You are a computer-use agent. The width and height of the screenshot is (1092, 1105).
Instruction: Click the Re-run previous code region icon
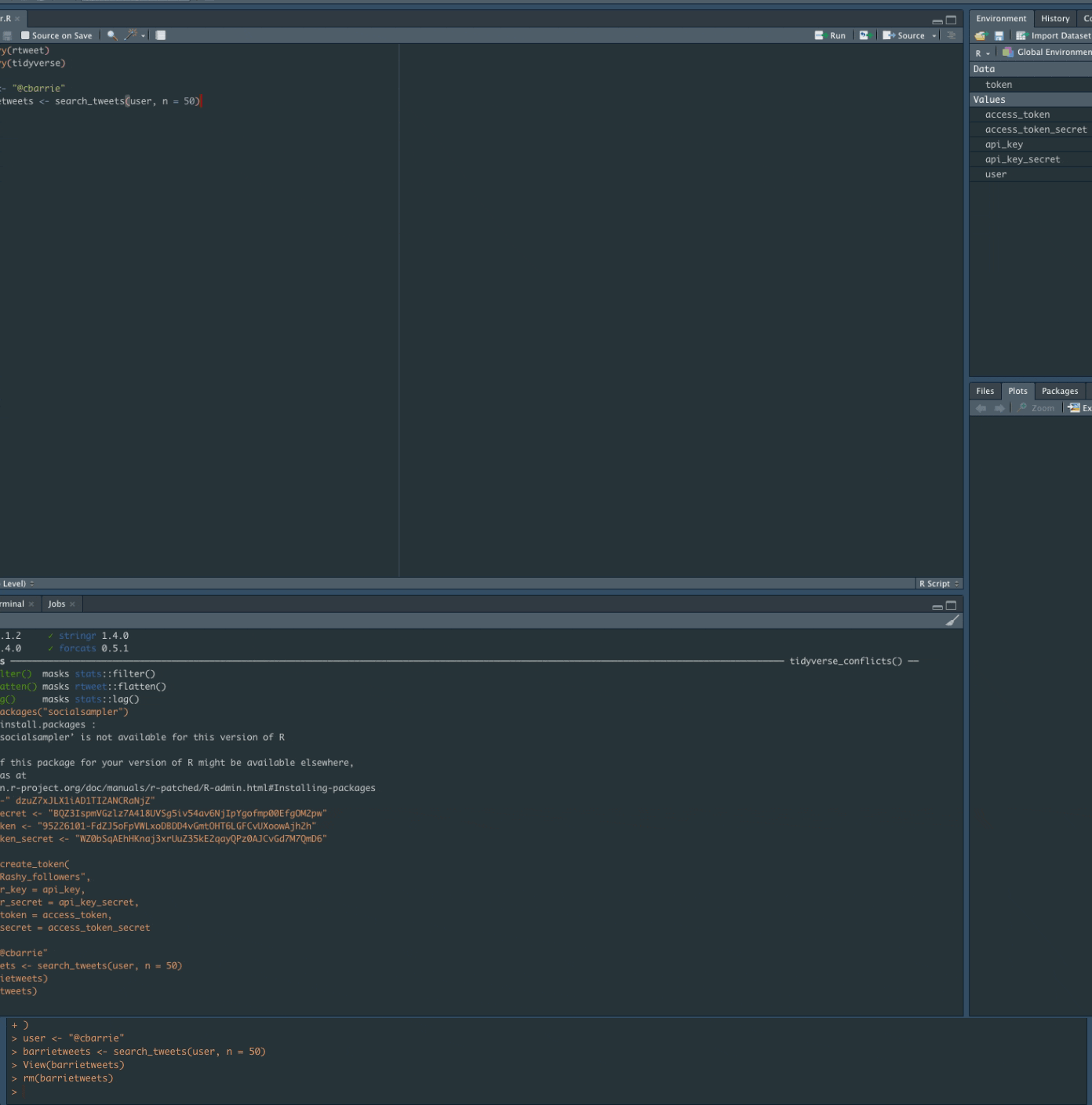(864, 35)
